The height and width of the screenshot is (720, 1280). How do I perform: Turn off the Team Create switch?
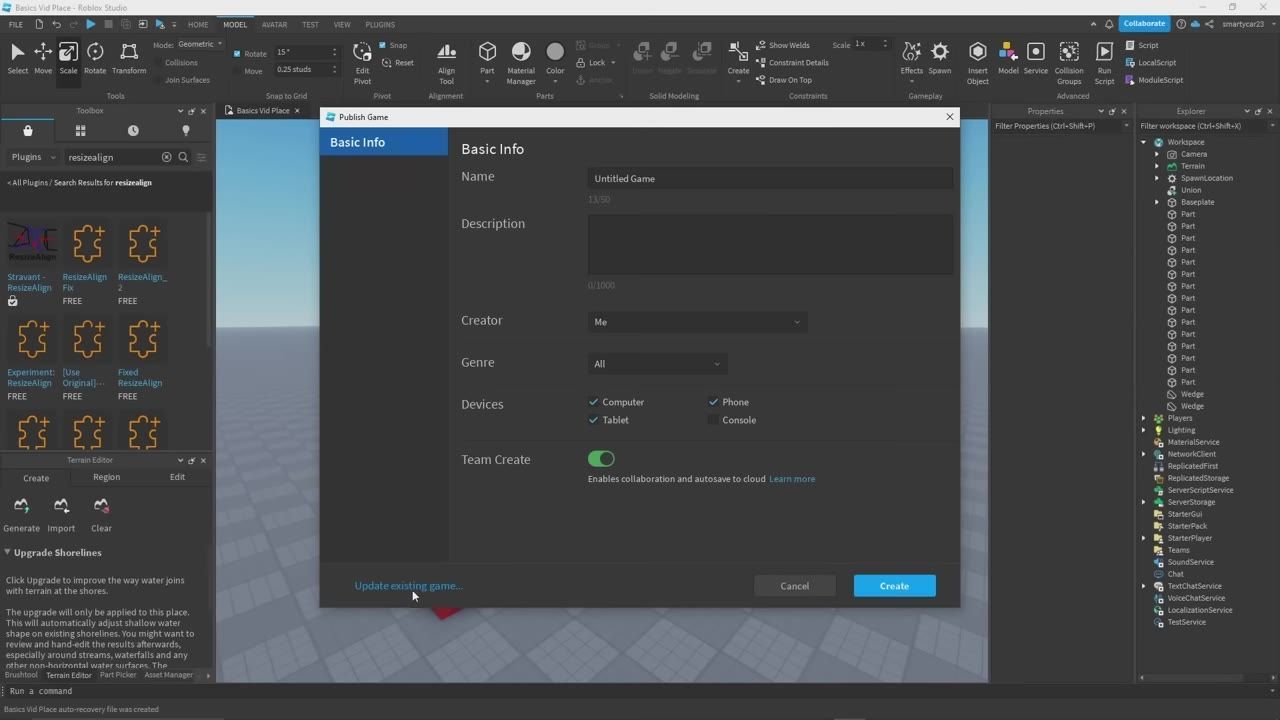point(601,459)
